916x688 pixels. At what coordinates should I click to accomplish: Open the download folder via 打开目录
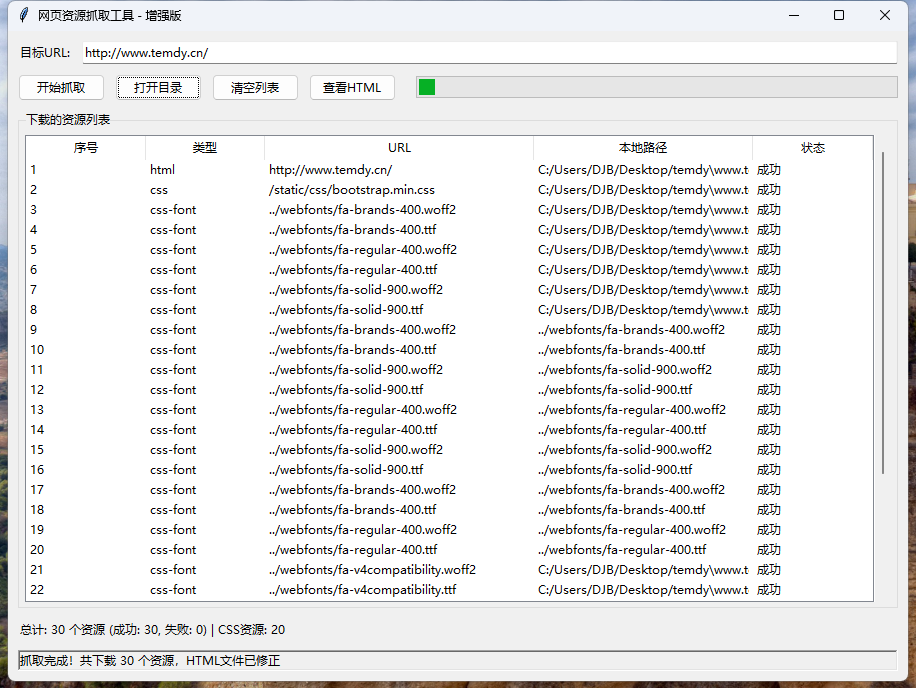[158, 87]
